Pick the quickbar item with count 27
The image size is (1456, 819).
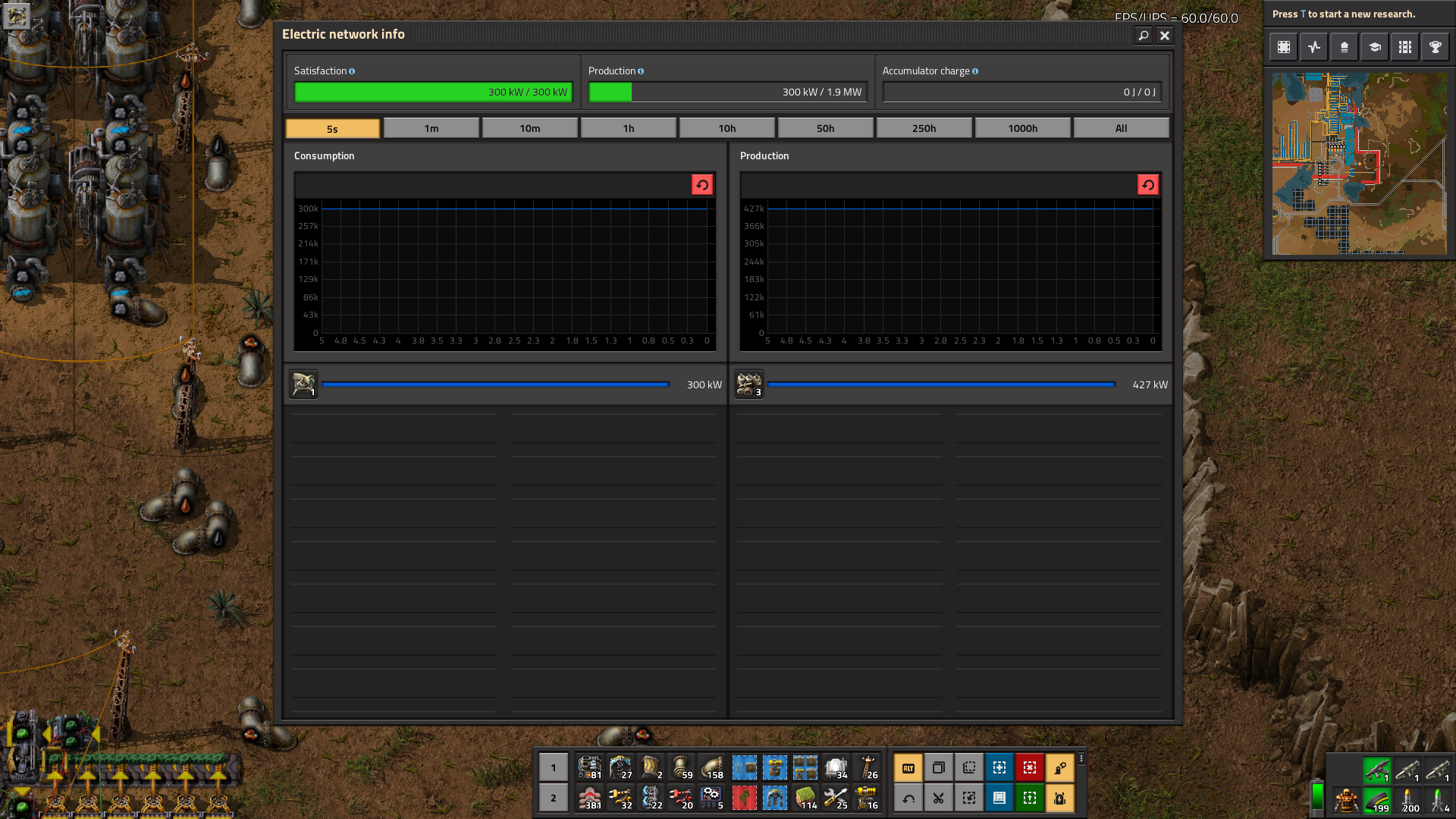[x=620, y=767]
